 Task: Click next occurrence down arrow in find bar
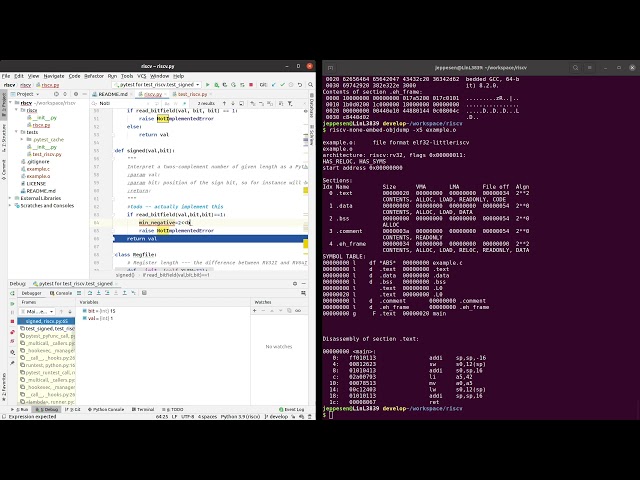click(233, 104)
